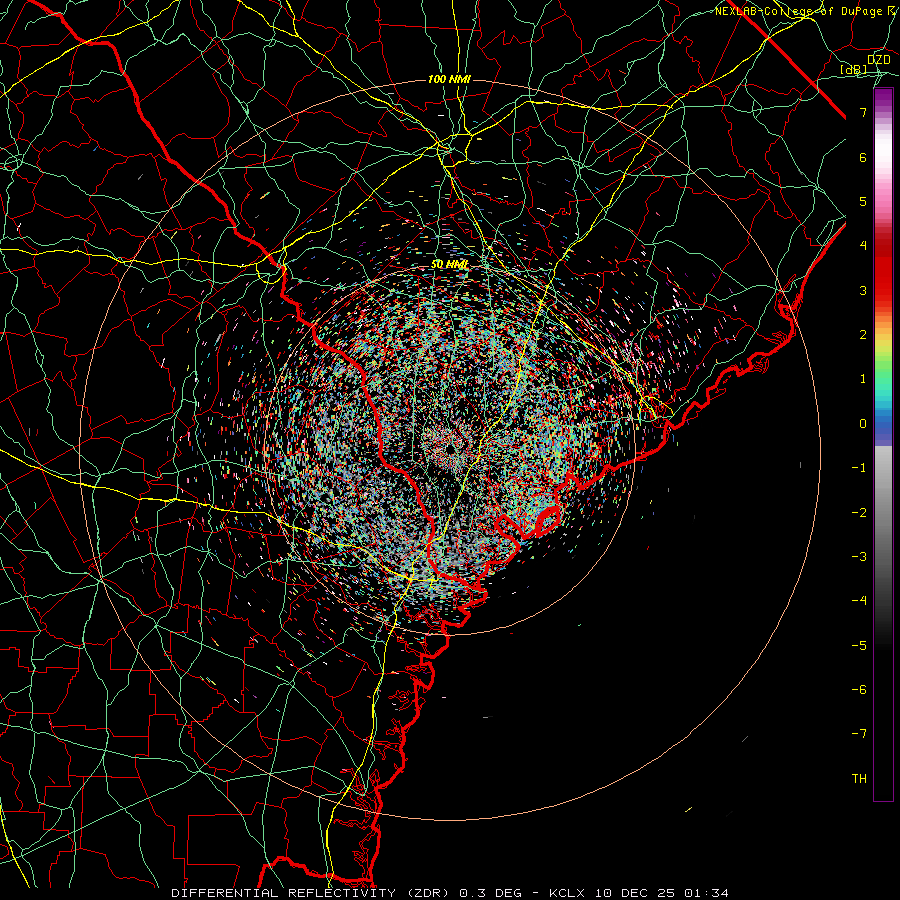This screenshot has width=900, height=900.
Task: Click the [dB] units label
Action: (854, 69)
